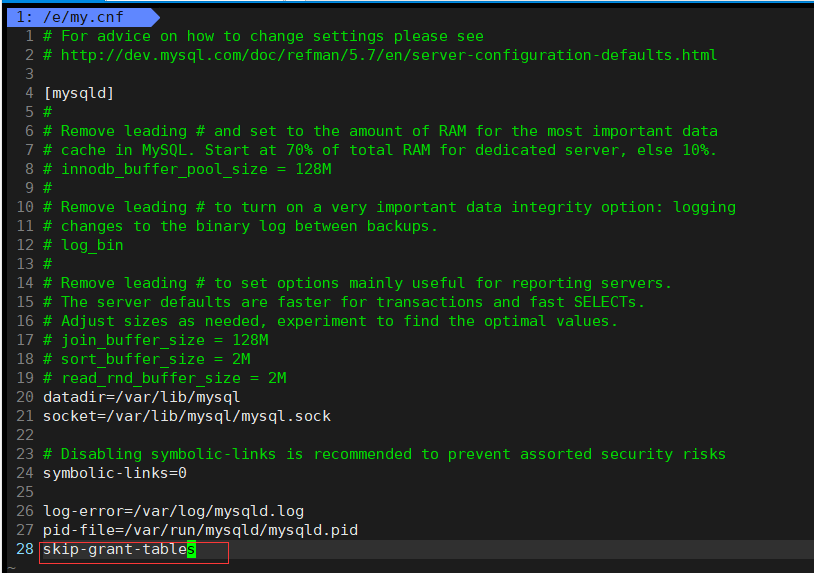Click the read_rnd_buffer_size = 2M comment

[165, 378]
